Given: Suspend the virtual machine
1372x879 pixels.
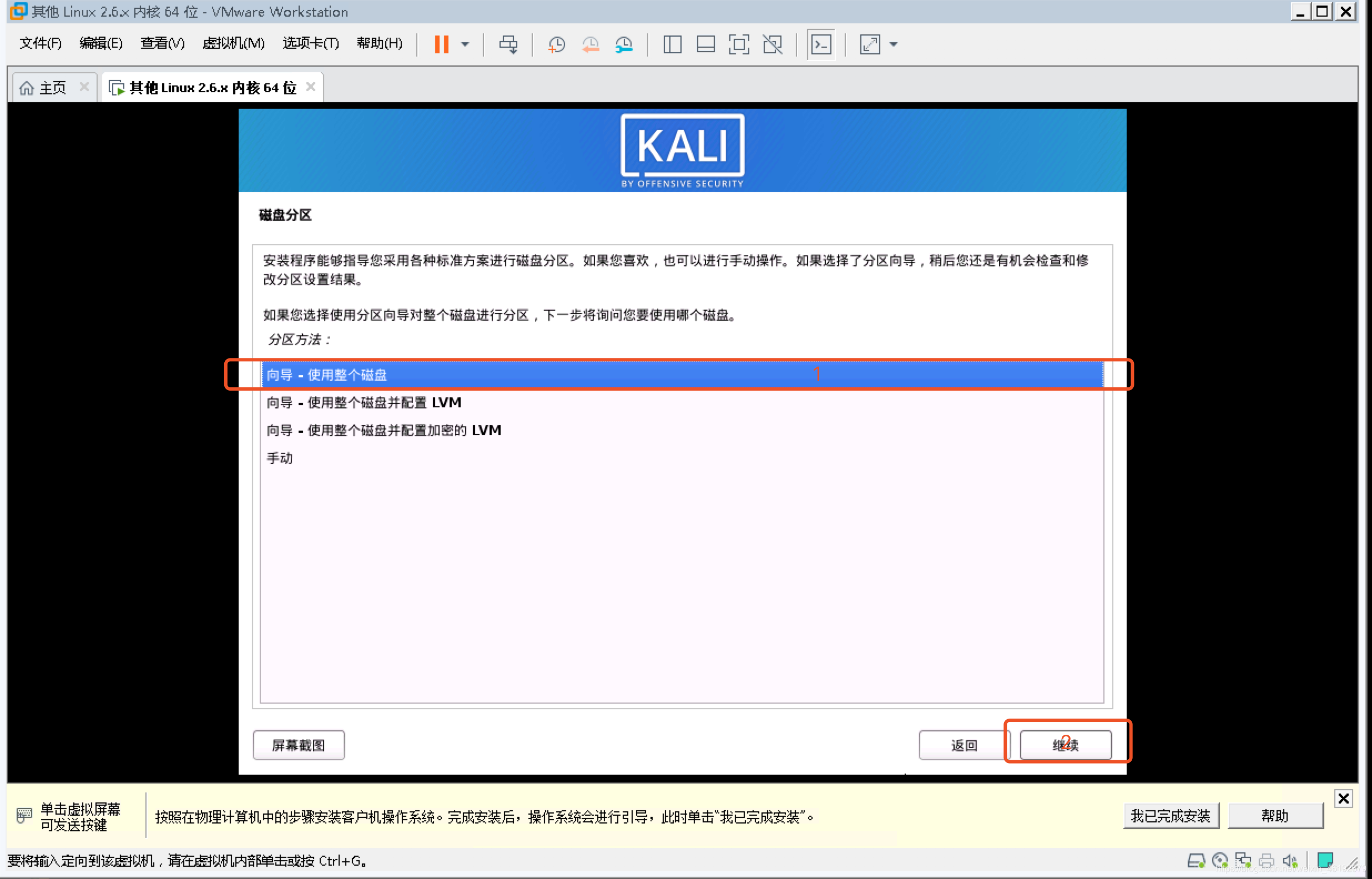Looking at the screenshot, I should (x=442, y=44).
